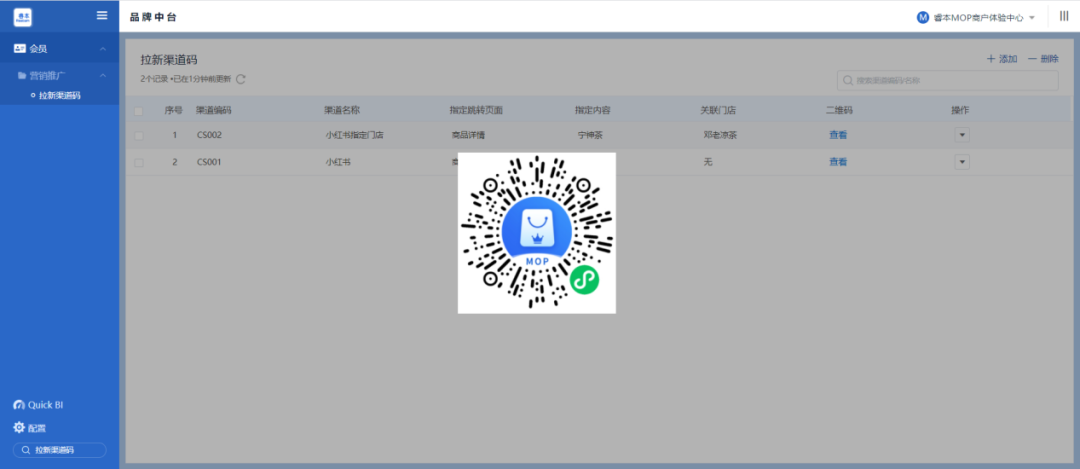Click the 邓老凉茶 store cell
The height and width of the screenshot is (469, 1080).
720,135
